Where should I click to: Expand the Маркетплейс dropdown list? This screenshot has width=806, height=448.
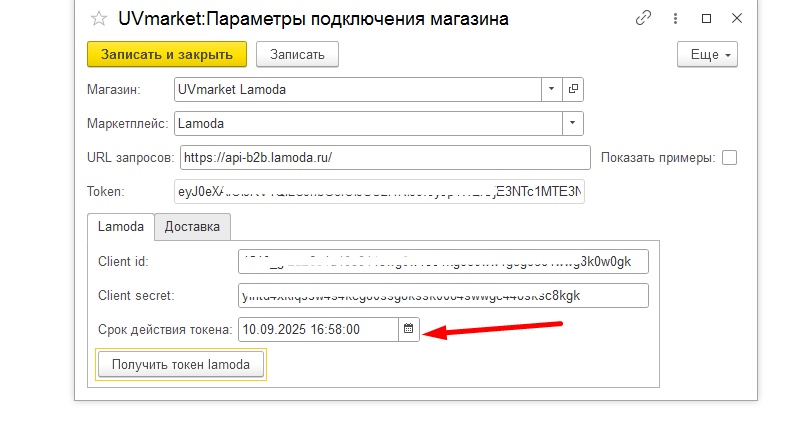573,123
